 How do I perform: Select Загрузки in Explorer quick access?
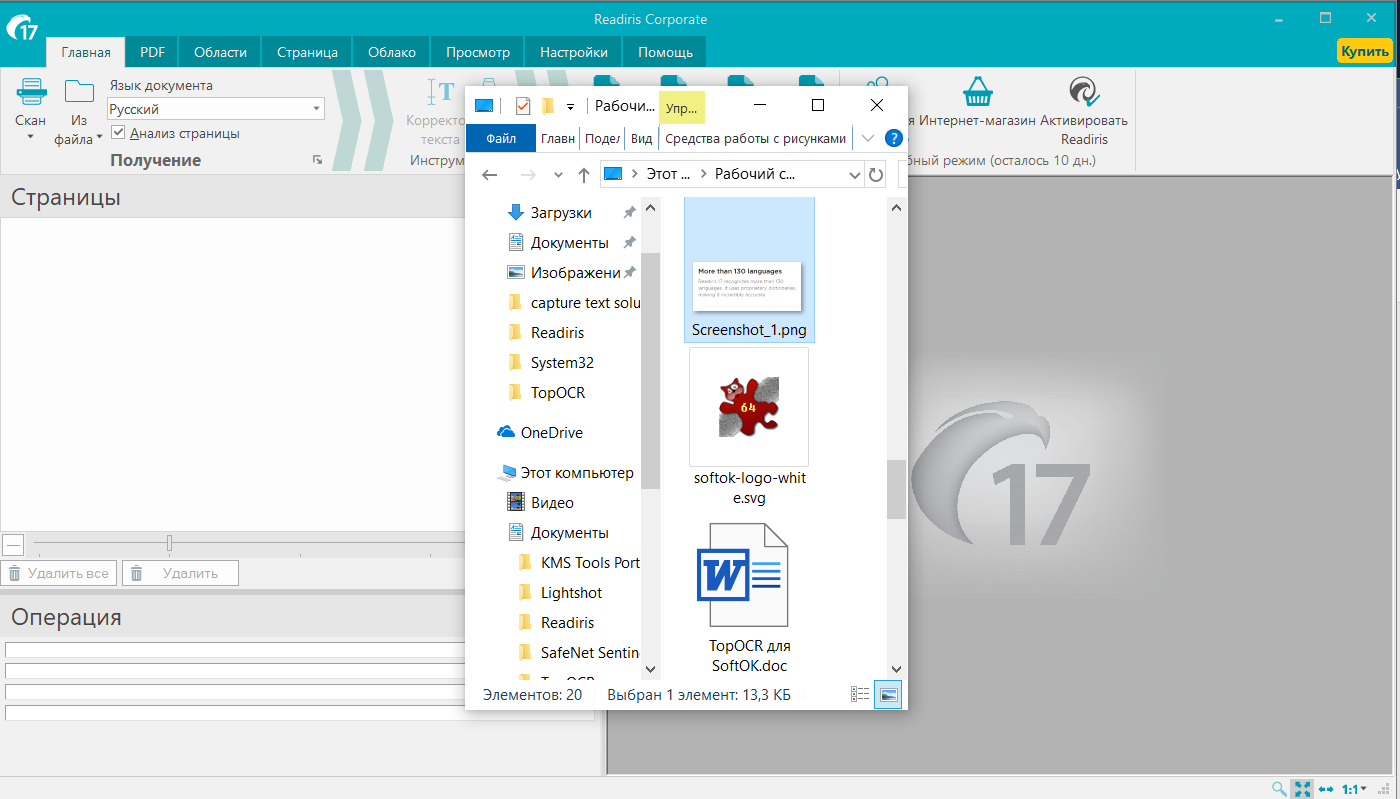pyautogui.click(x=550, y=213)
